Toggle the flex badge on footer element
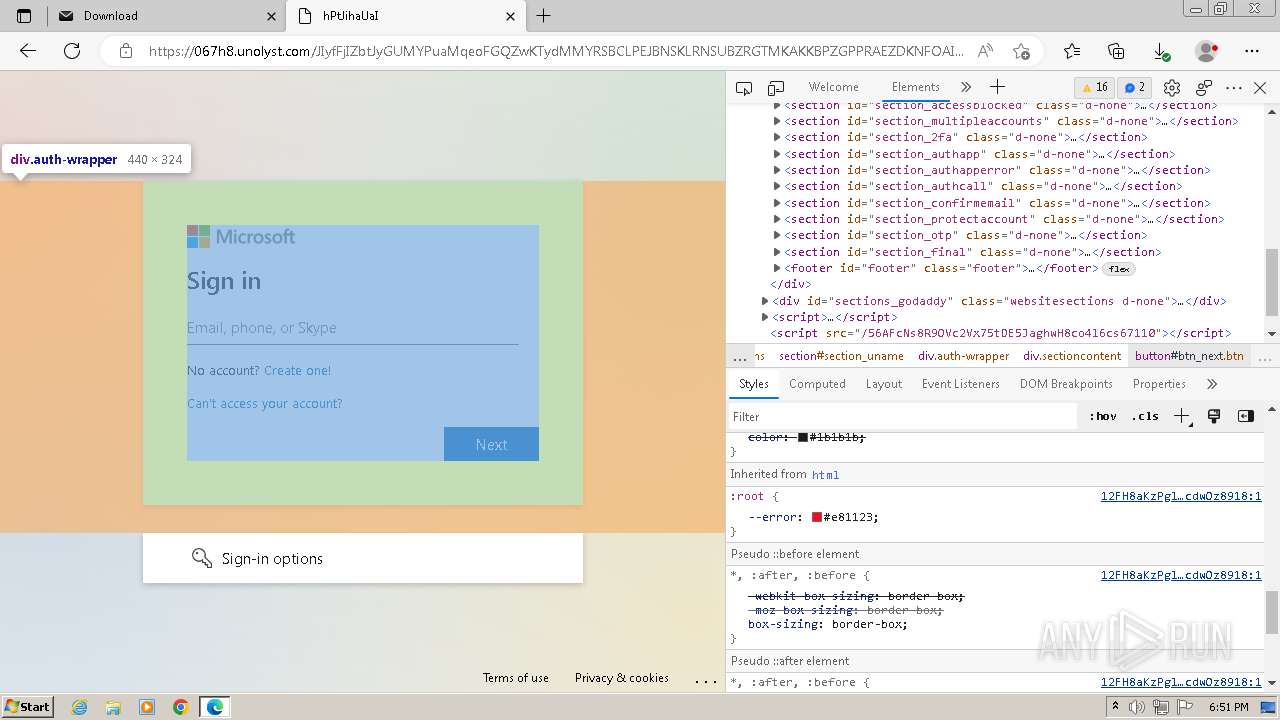This screenshot has height=720, width=1280. [1119, 269]
